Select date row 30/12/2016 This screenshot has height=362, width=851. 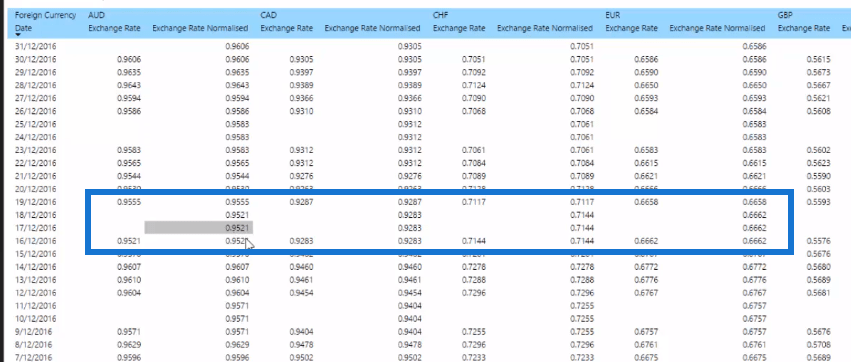pos(35,60)
